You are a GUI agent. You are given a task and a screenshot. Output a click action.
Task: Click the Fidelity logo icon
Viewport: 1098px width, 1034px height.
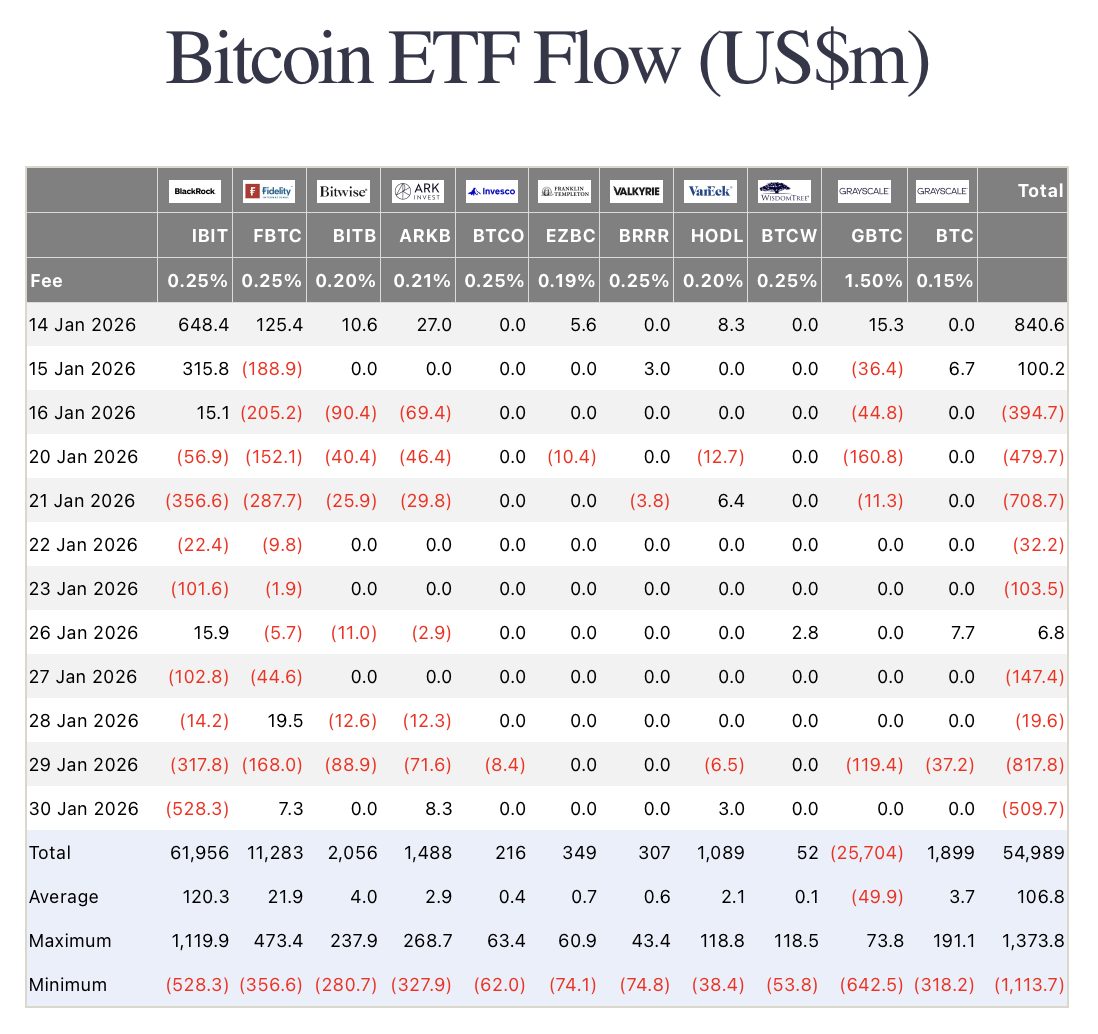269,191
